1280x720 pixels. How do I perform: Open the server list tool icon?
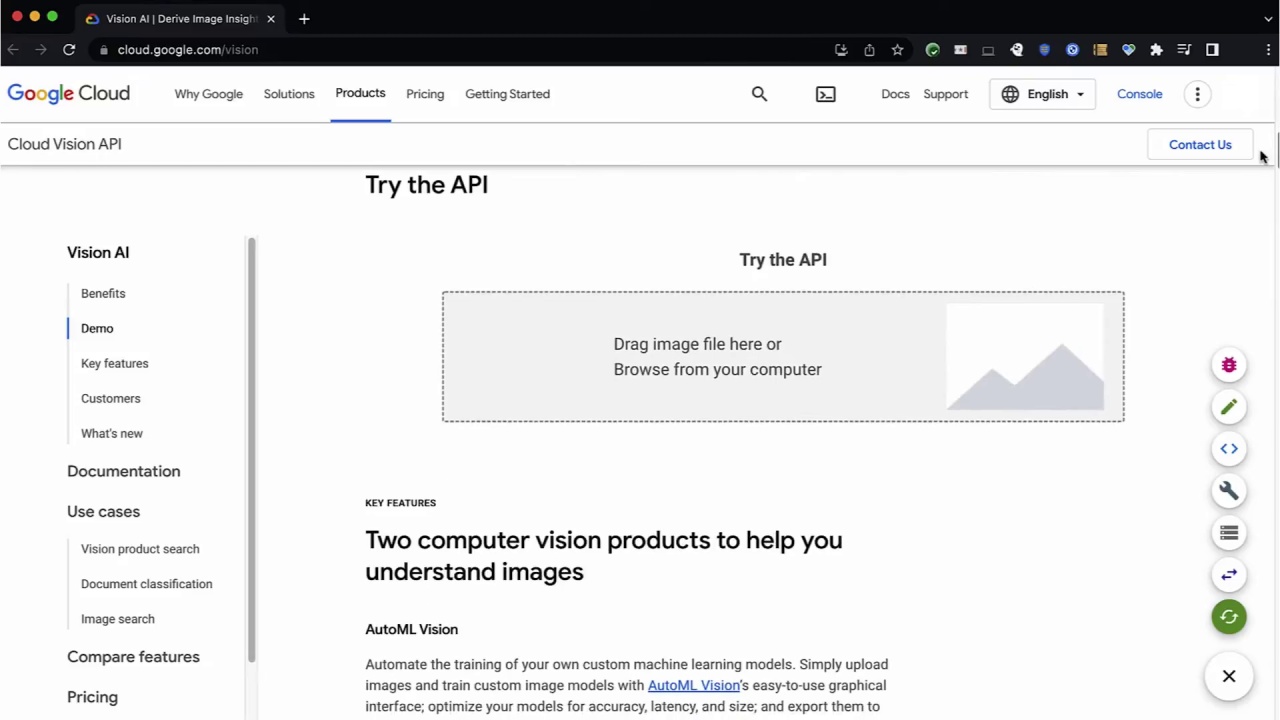[1229, 532]
